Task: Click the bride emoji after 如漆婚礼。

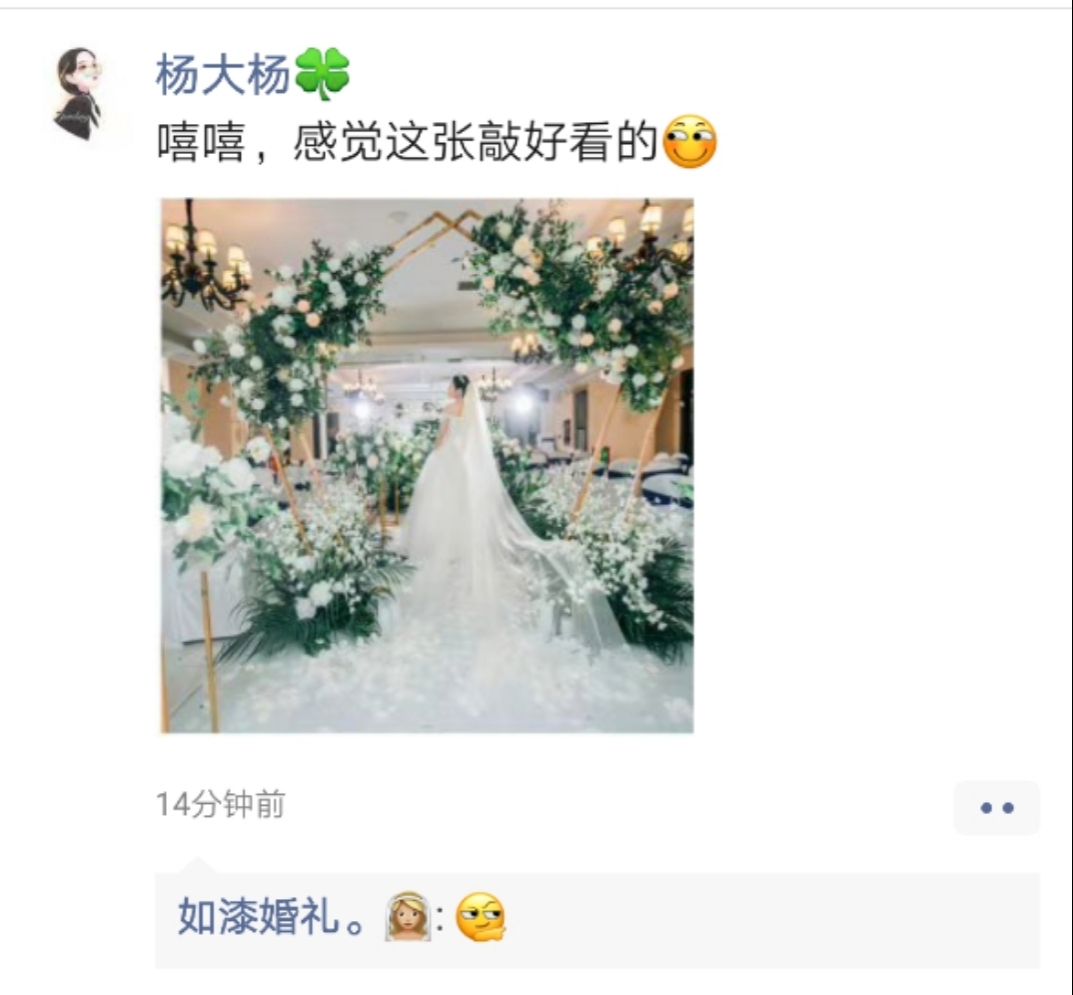Action: click(408, 917)
